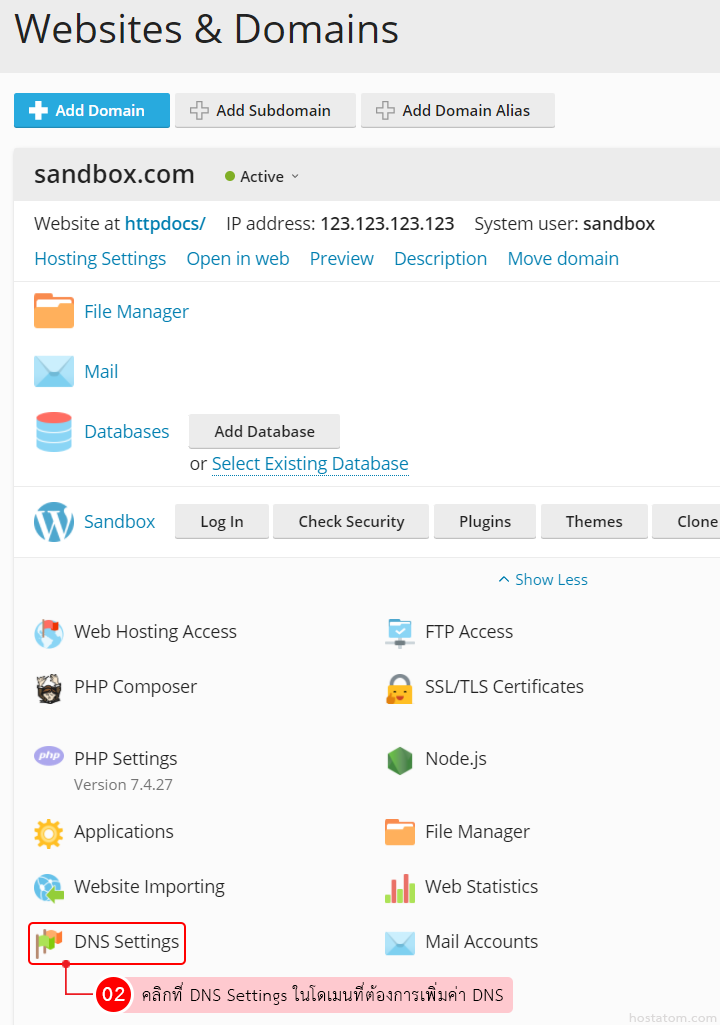Expand the Active status dropdown
Viewport: 720px width, 1025px height.
pyautogui.click(x=262, y=176)
